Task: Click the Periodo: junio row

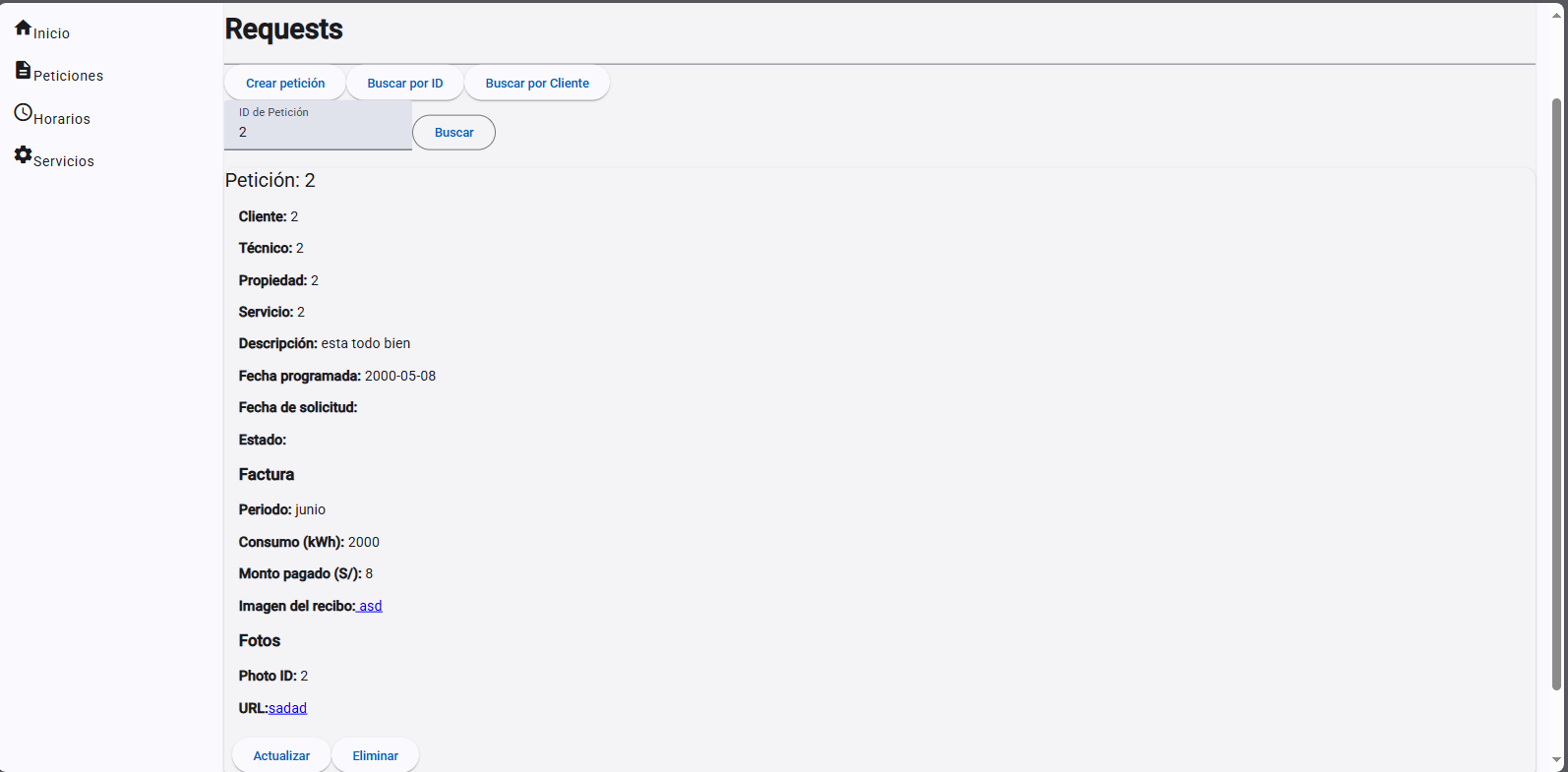Action: (282, 509)
